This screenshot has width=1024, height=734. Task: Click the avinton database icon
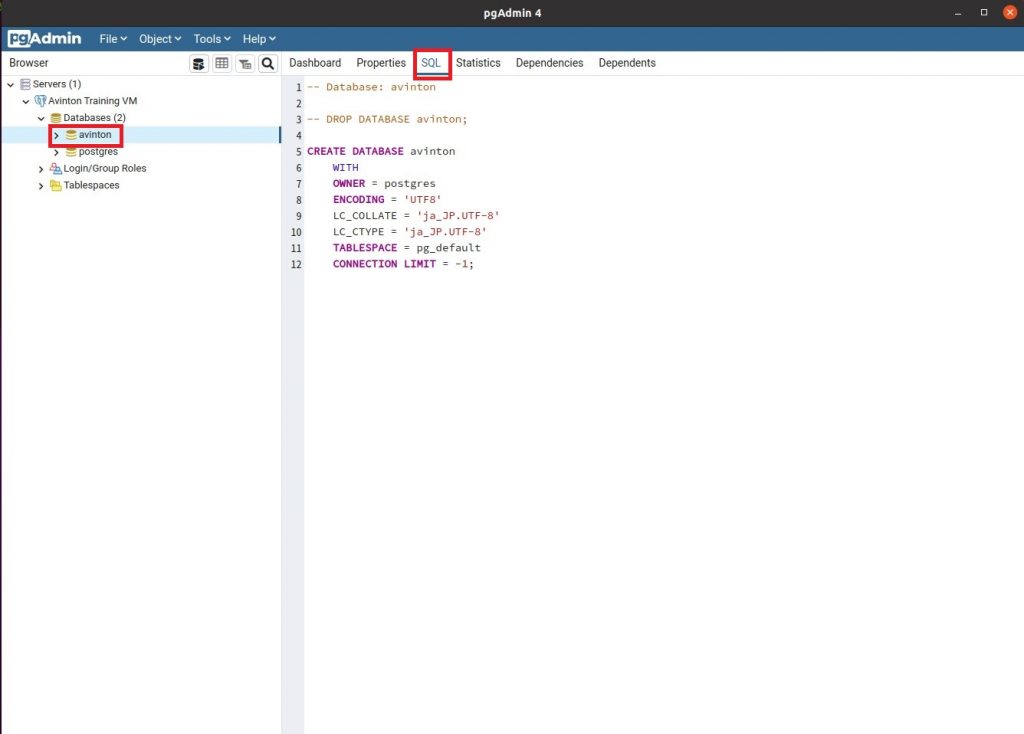pos(70,135)
